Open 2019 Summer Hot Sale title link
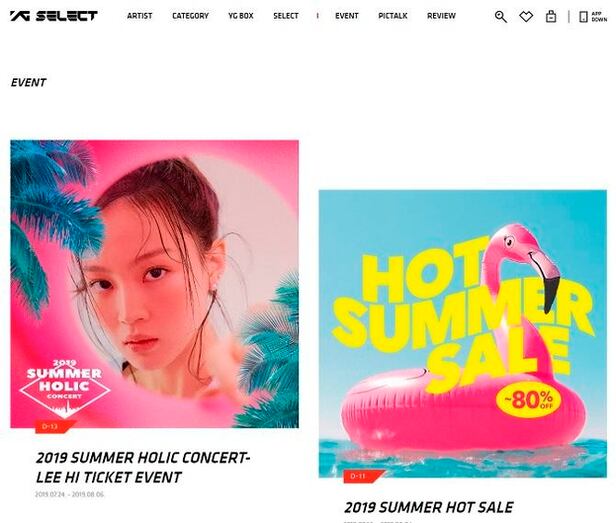Screen dimensions: 616x523 (x=429, y=507)
